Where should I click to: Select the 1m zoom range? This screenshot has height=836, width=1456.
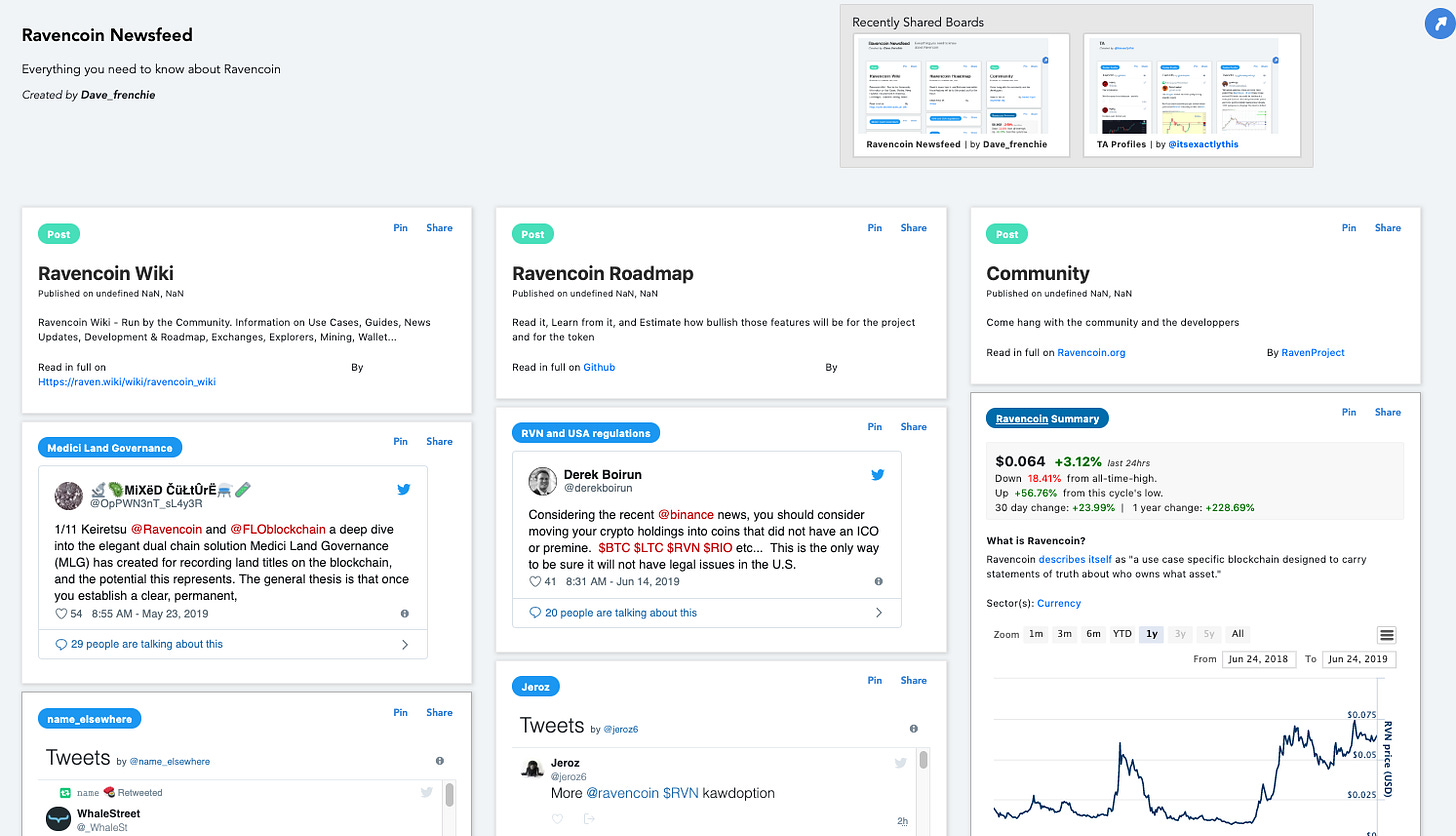pos(1036,634)
